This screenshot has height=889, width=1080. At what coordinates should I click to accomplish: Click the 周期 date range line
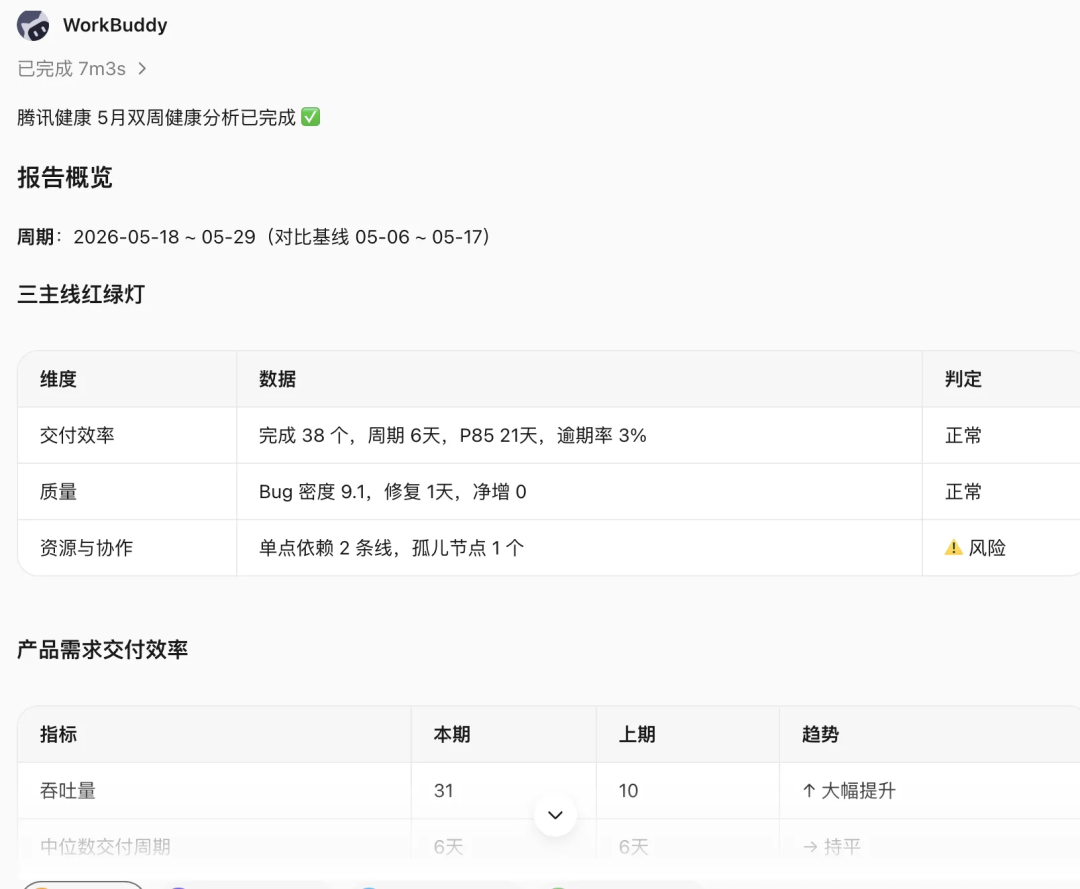tap(253, 237)
